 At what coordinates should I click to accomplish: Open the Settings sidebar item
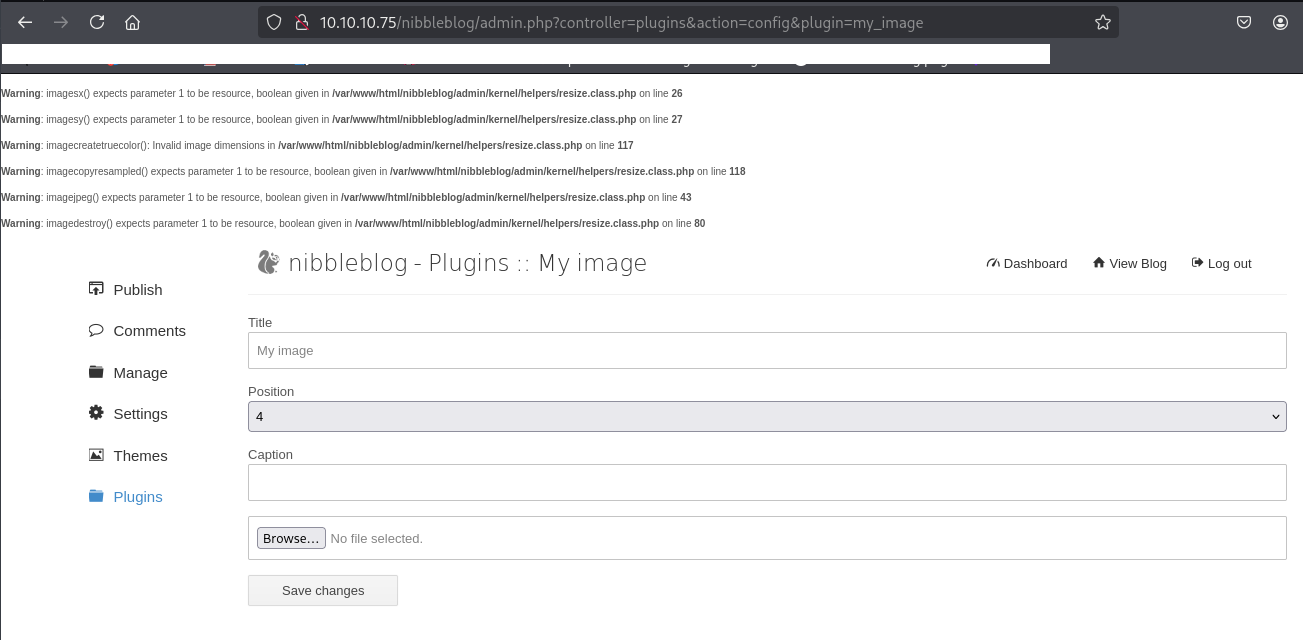[140, 414]
